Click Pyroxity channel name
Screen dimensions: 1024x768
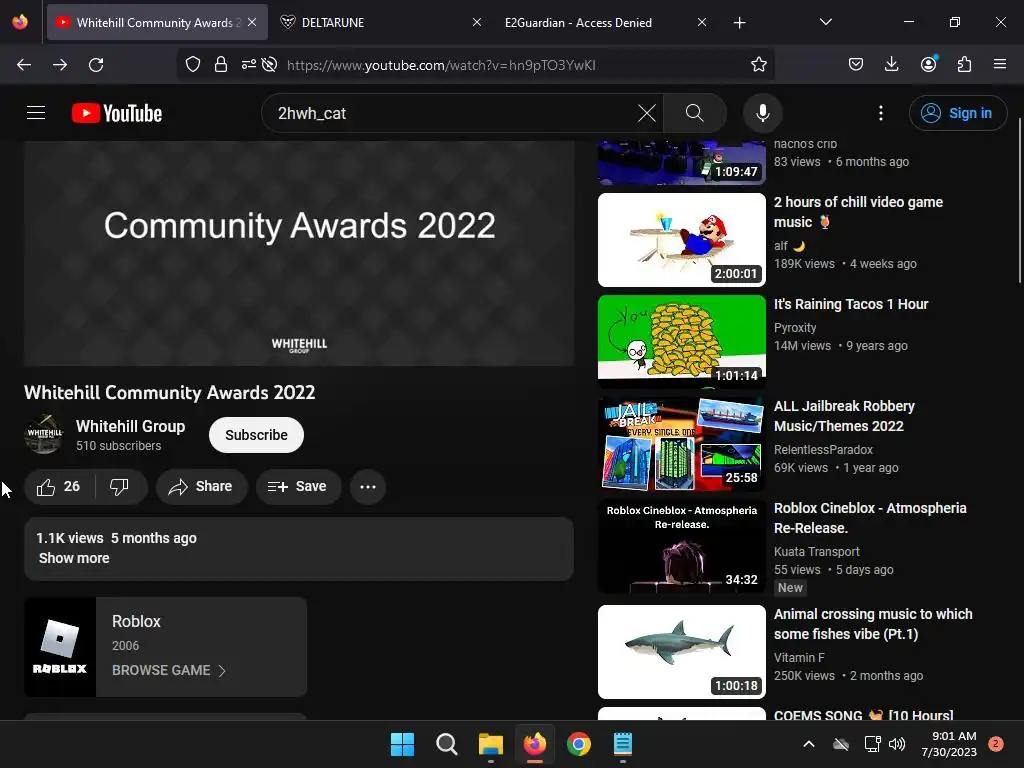tap(795, 328)
